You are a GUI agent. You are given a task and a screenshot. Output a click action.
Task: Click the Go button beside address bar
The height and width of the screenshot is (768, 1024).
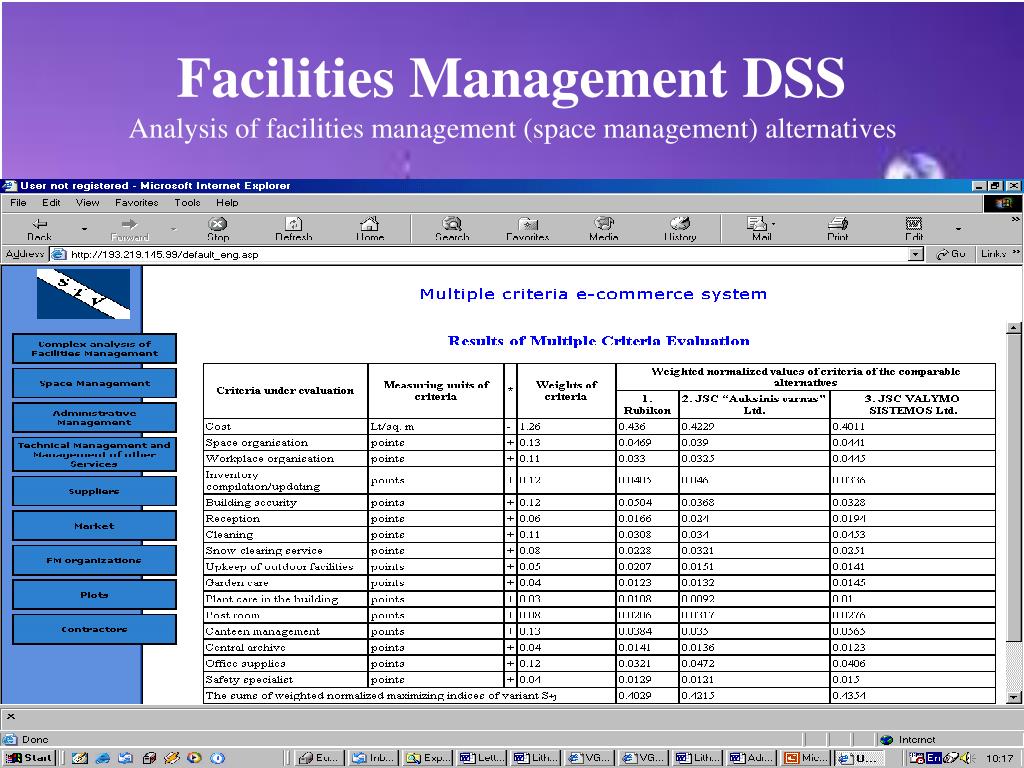tap(950, 254)
